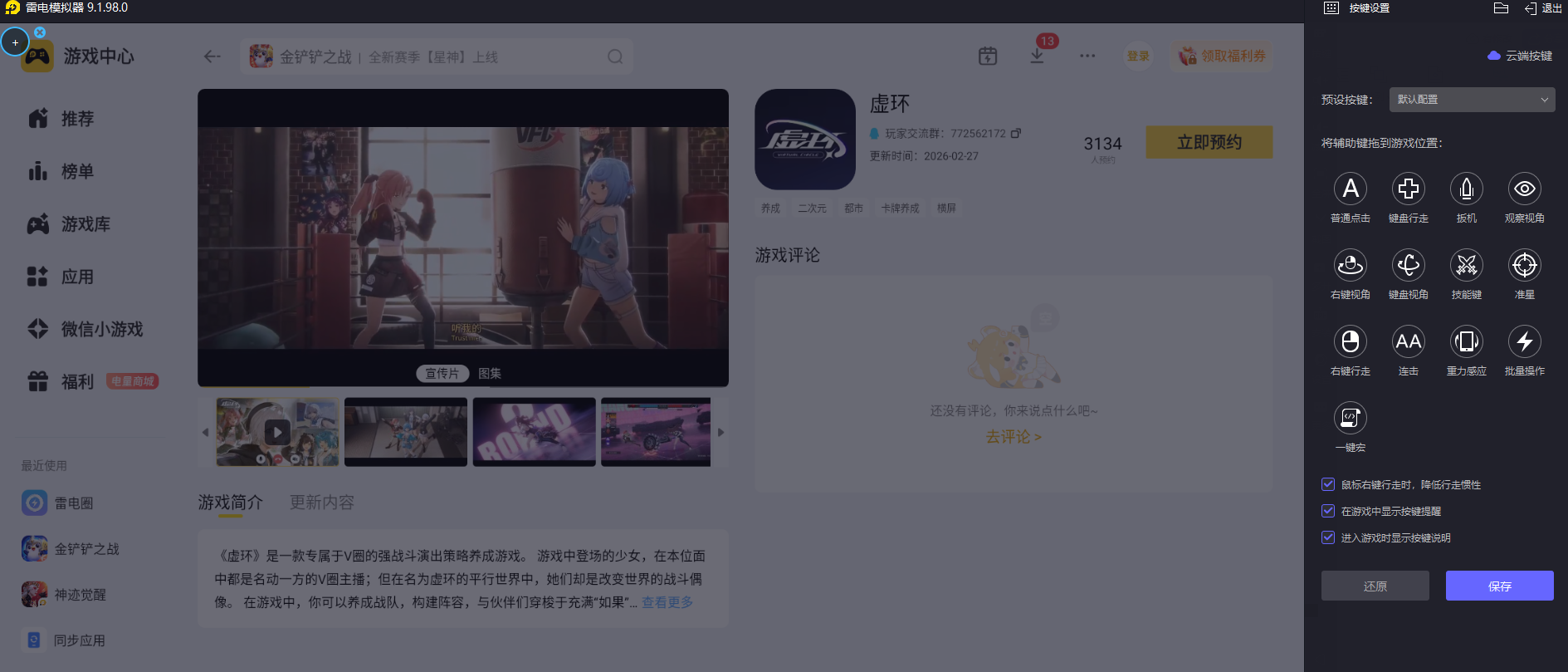Click the 保存 button
This screenshot has height=672, width=1568.
(x=1500, y=586)
